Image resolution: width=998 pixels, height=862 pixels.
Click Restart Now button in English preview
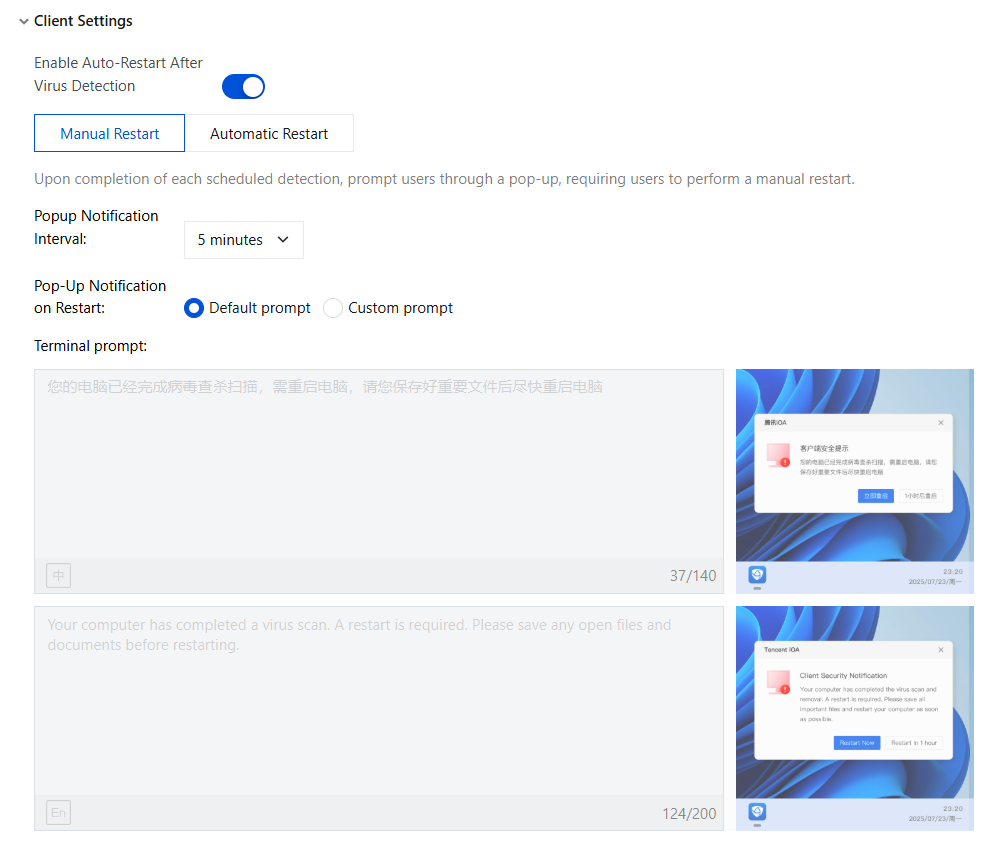pos(857,743)
